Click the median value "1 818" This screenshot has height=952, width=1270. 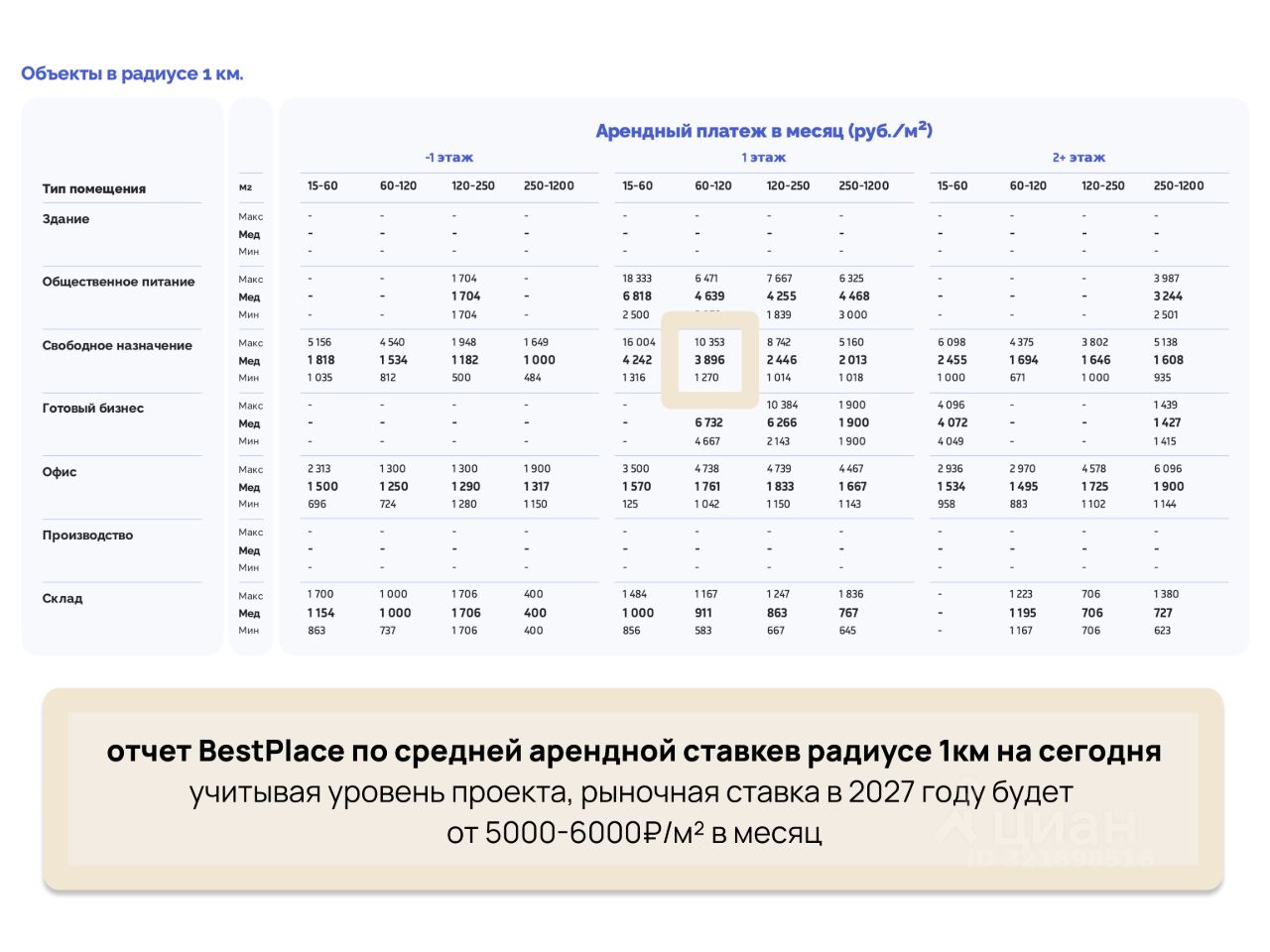click(x=320, y=360)
